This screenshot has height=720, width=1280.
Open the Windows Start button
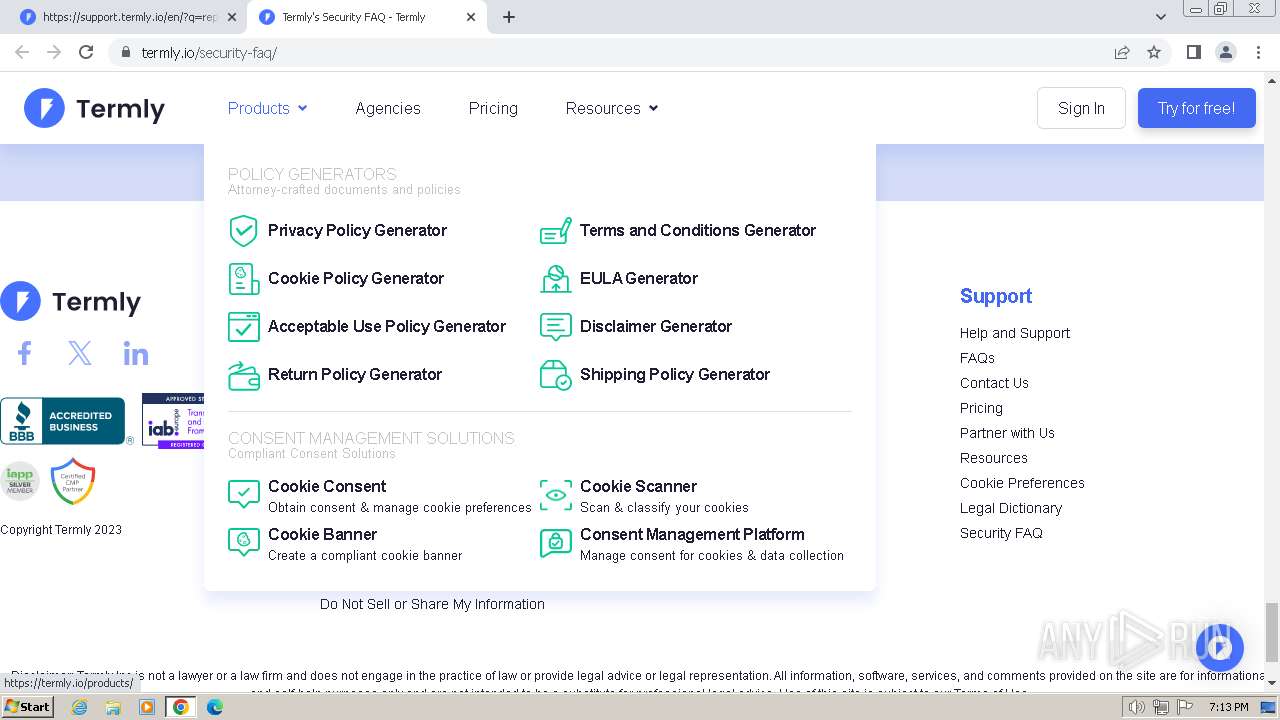pos(28,707)
